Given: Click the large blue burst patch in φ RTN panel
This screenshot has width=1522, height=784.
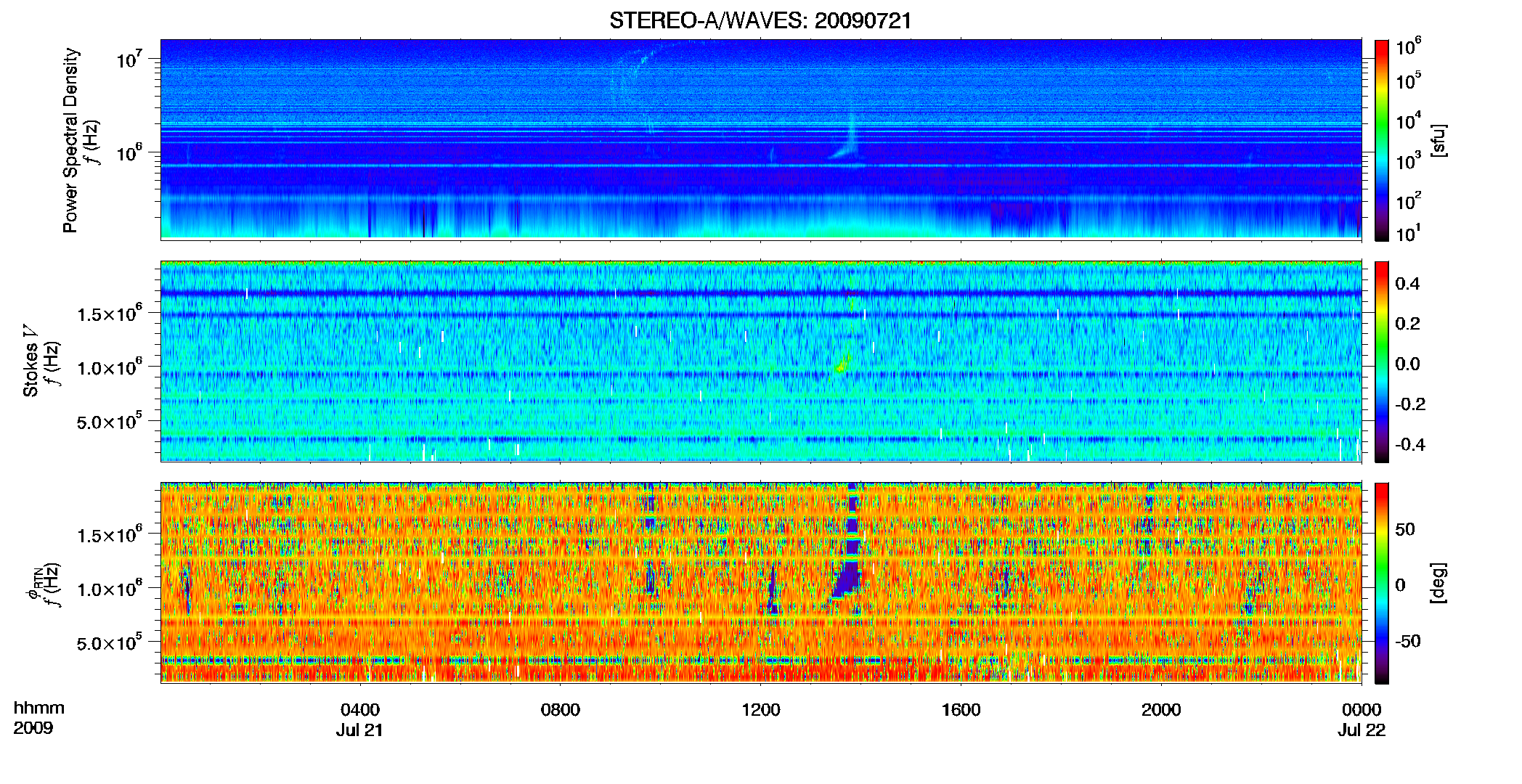Looking at the screenshot, I should tap(847, 579).
